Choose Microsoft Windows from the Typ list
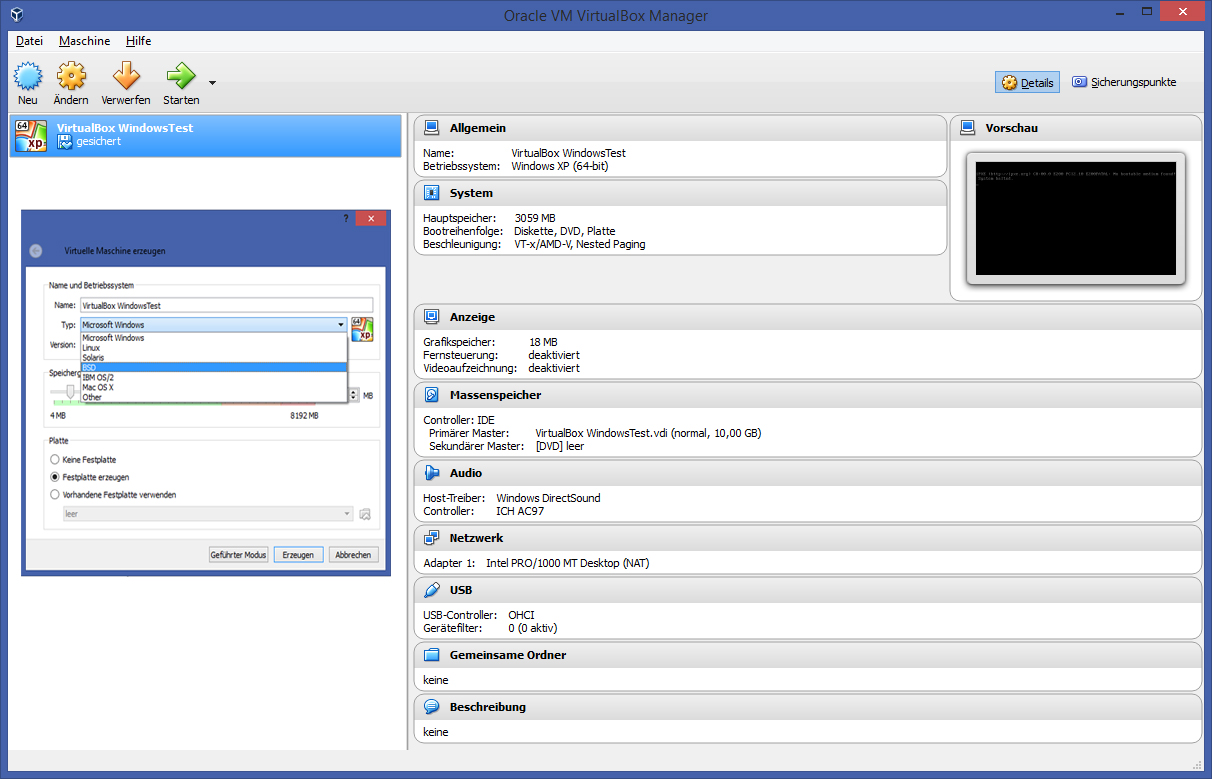The width and height of the screenshot is (1212, 779). 213,338
